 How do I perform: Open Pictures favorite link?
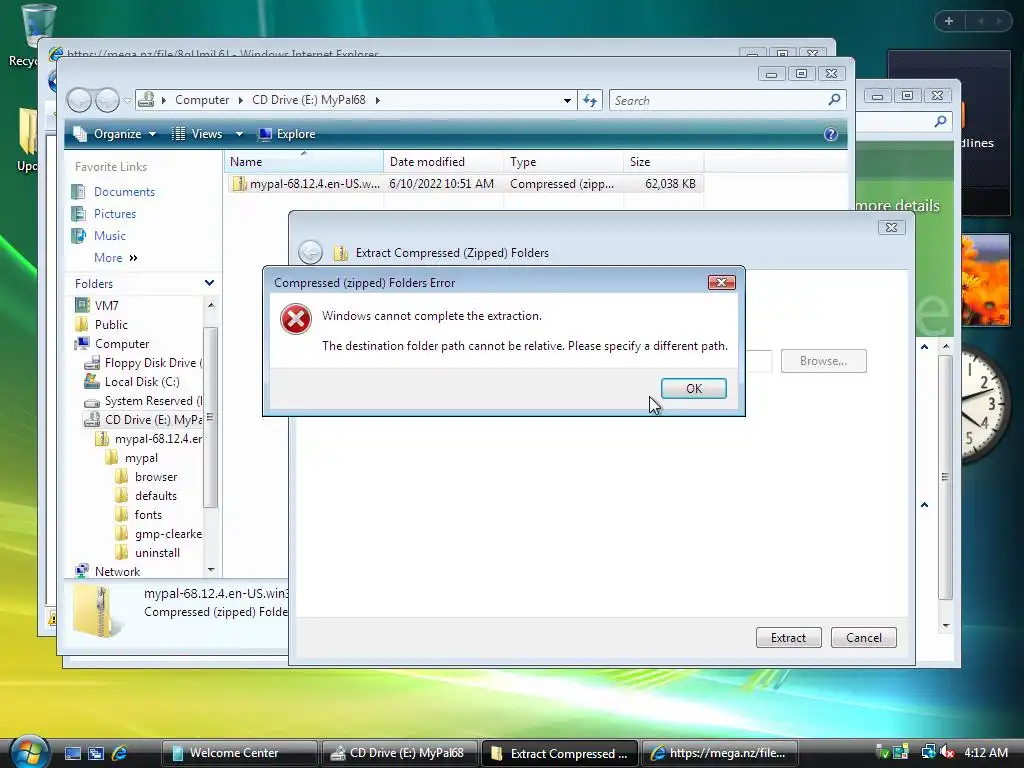(115, 214)
